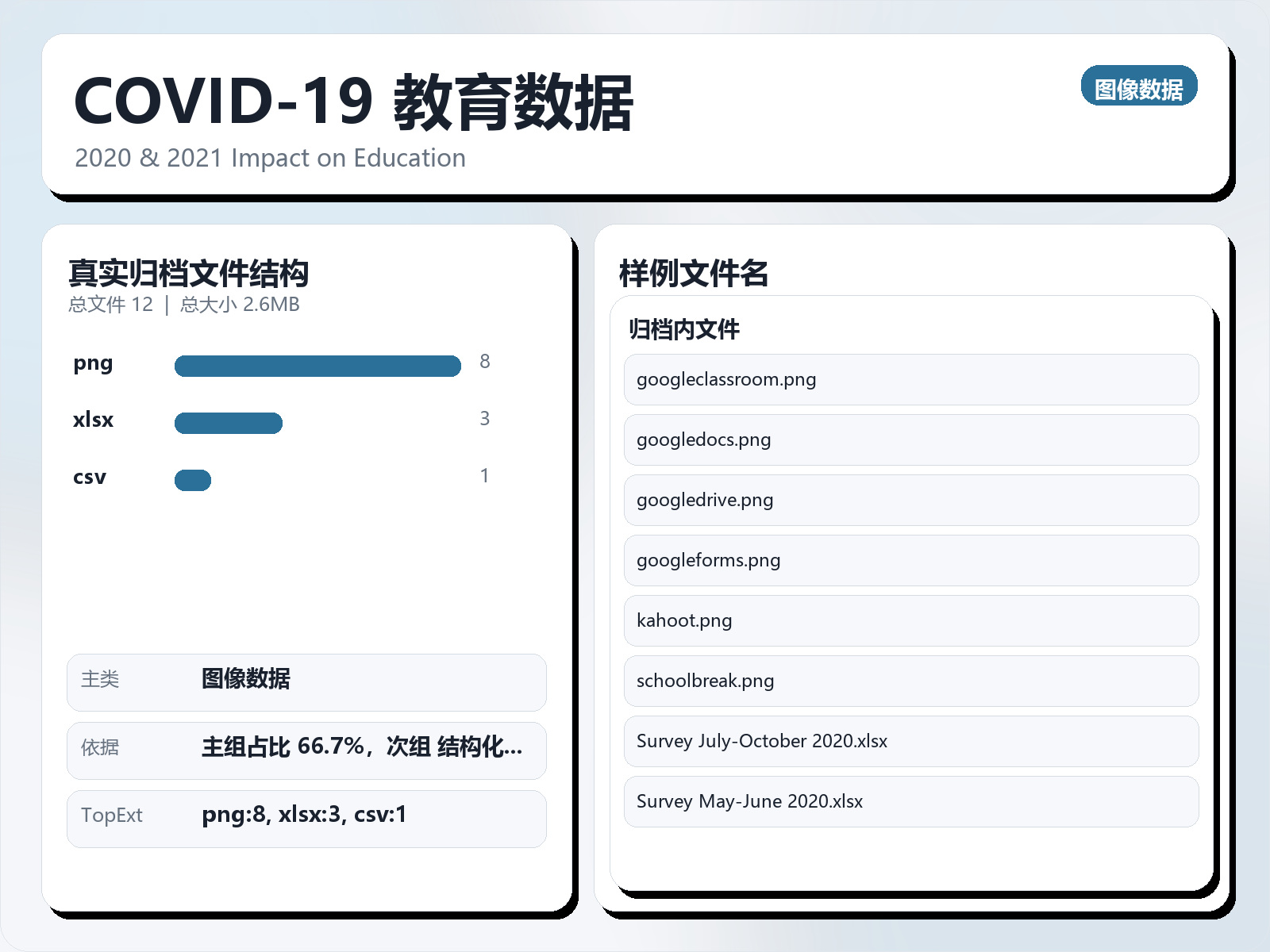This screenshot has height=952, width=1270.
Task: Select the googleclassroom.png file entry
Action: click(x=910, y=379)
